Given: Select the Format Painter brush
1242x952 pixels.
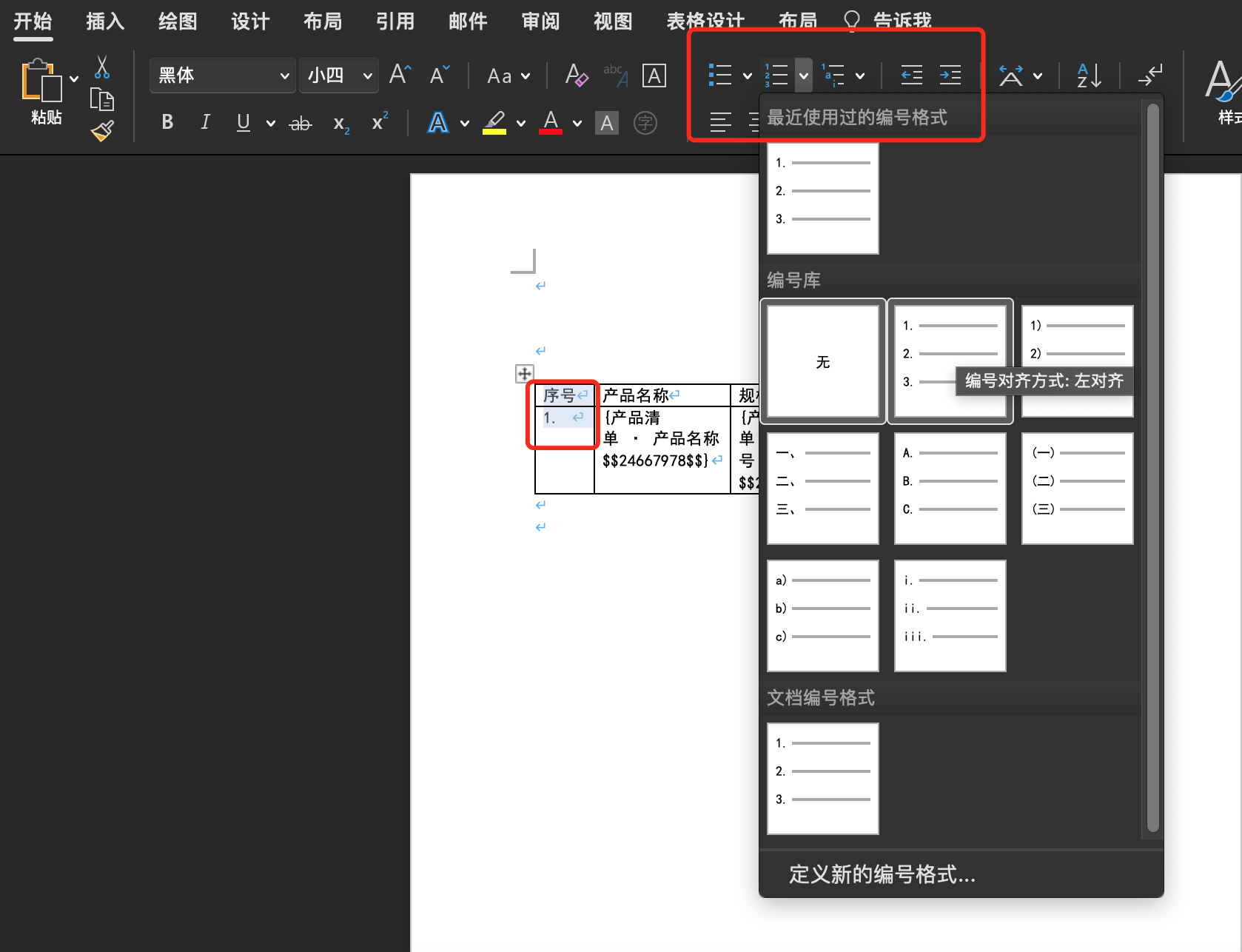Looking at the screenshot, I should point(102,131).
